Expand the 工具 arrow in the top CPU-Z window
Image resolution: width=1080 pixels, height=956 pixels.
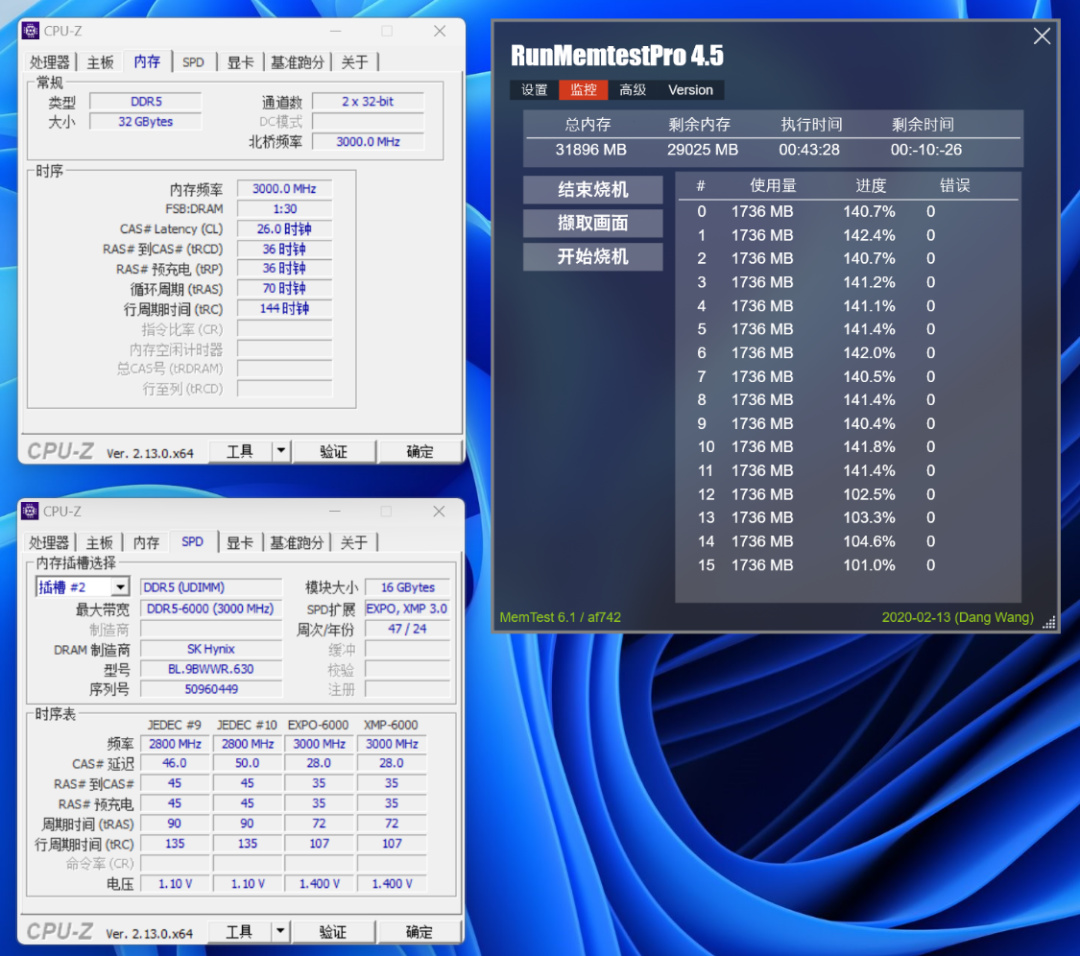coord(281,452)
